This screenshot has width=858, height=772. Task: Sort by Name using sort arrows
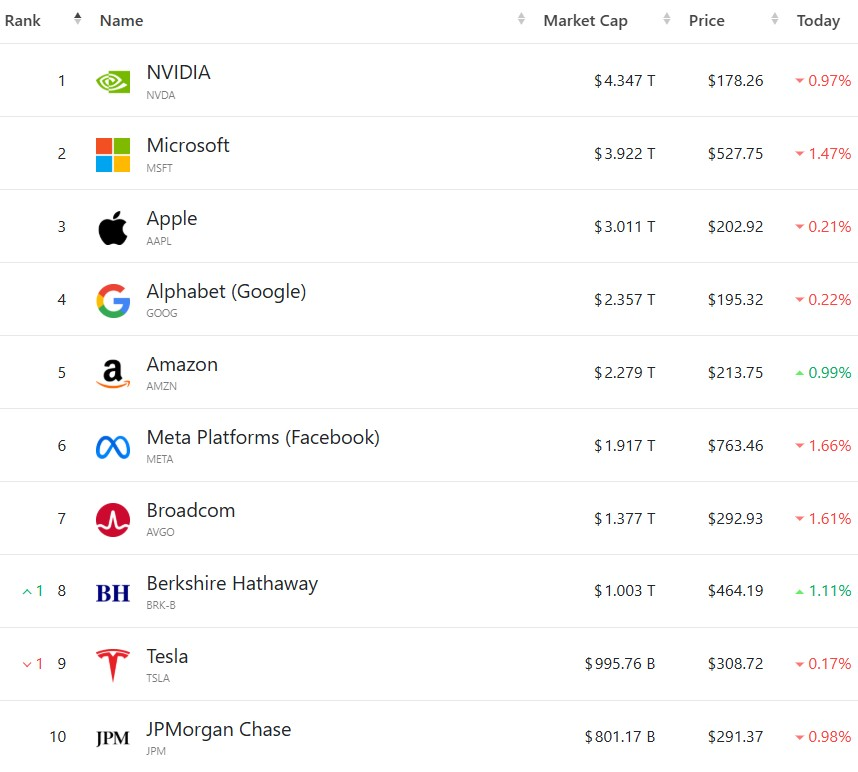[x=521, y=19]
